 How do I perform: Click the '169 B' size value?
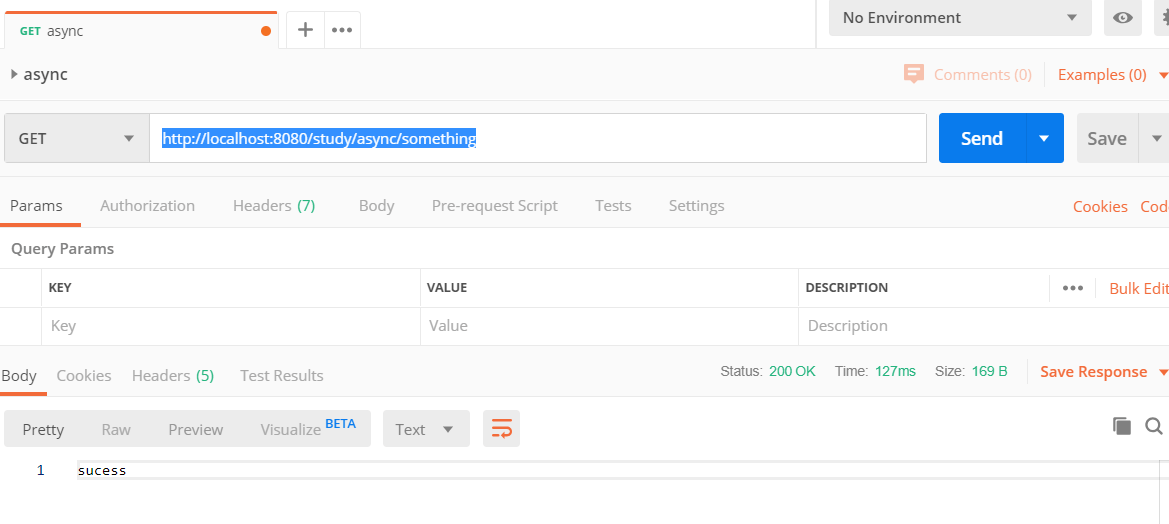(x=989, y=371)
